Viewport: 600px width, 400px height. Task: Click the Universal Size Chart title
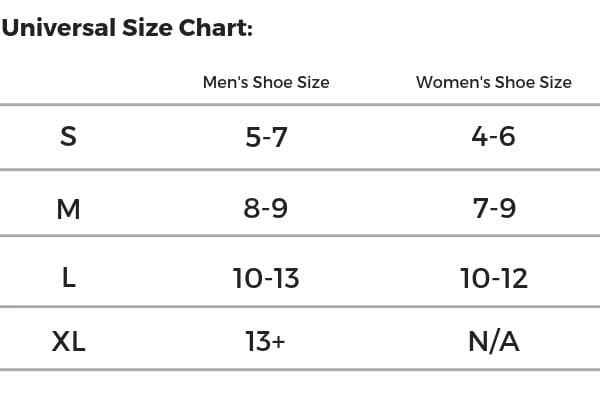pyautogui.click(x=127, y=27)
